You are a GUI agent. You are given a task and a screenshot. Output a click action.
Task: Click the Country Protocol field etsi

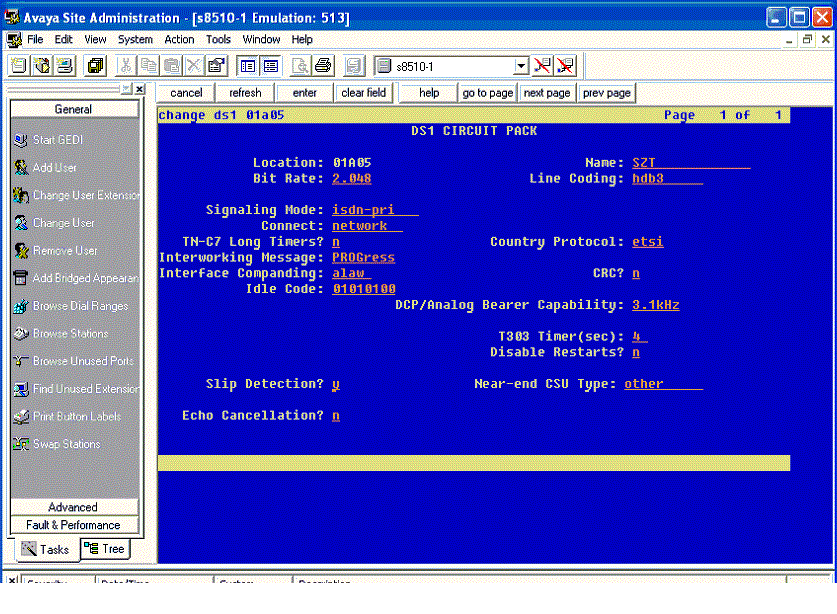click(x=648, y=242)
